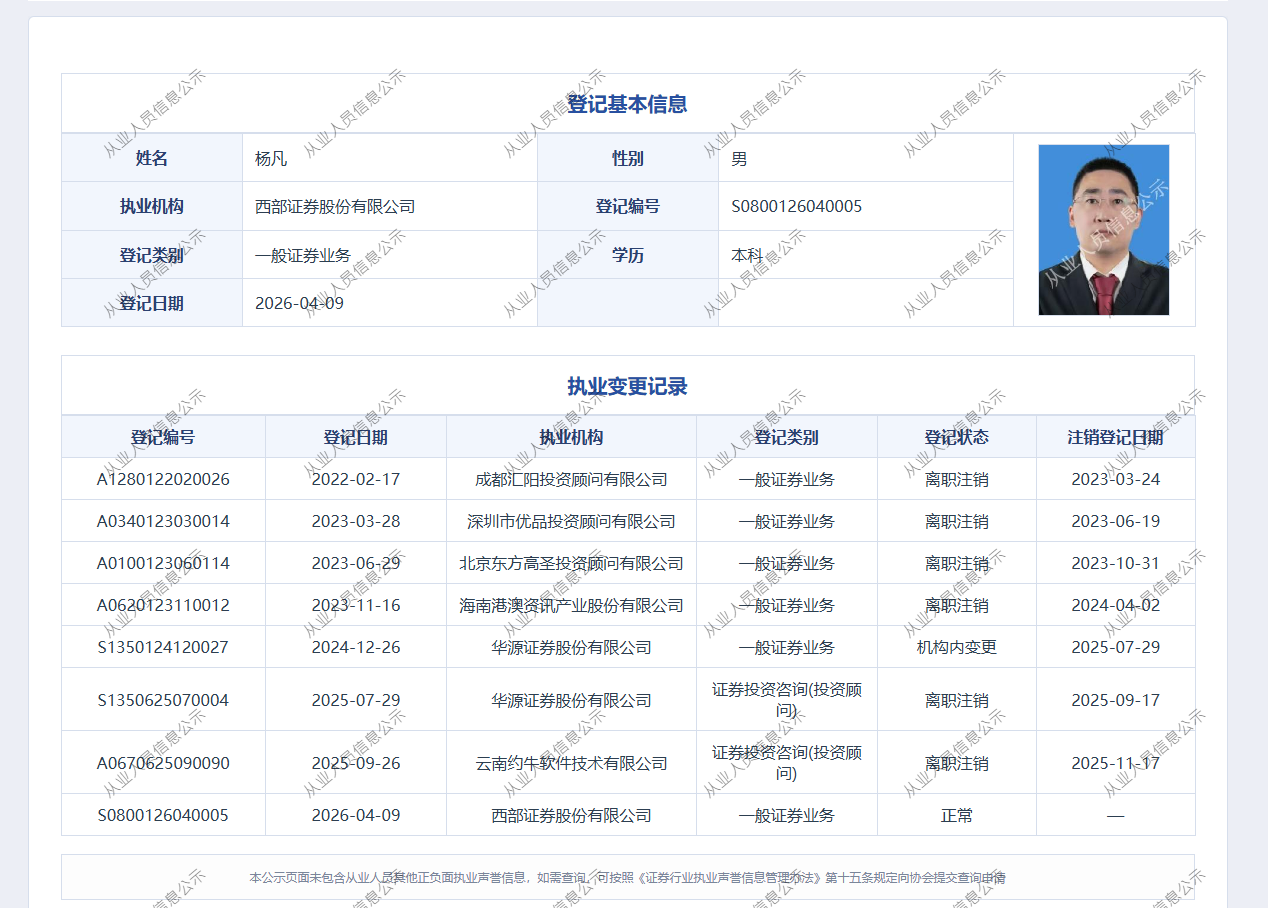Viewport: 1268px width, 908px height.
Task: Click the 登记基本信息 section heading
Action: click(627, 104)
